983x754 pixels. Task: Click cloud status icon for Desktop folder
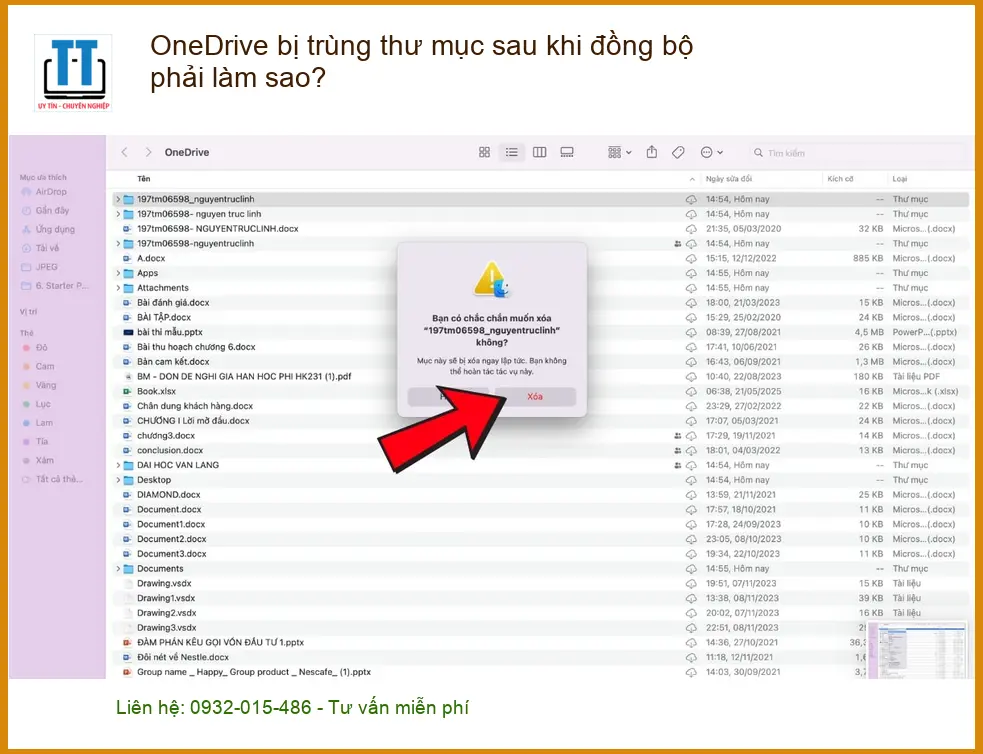click(x=691, y=480)
